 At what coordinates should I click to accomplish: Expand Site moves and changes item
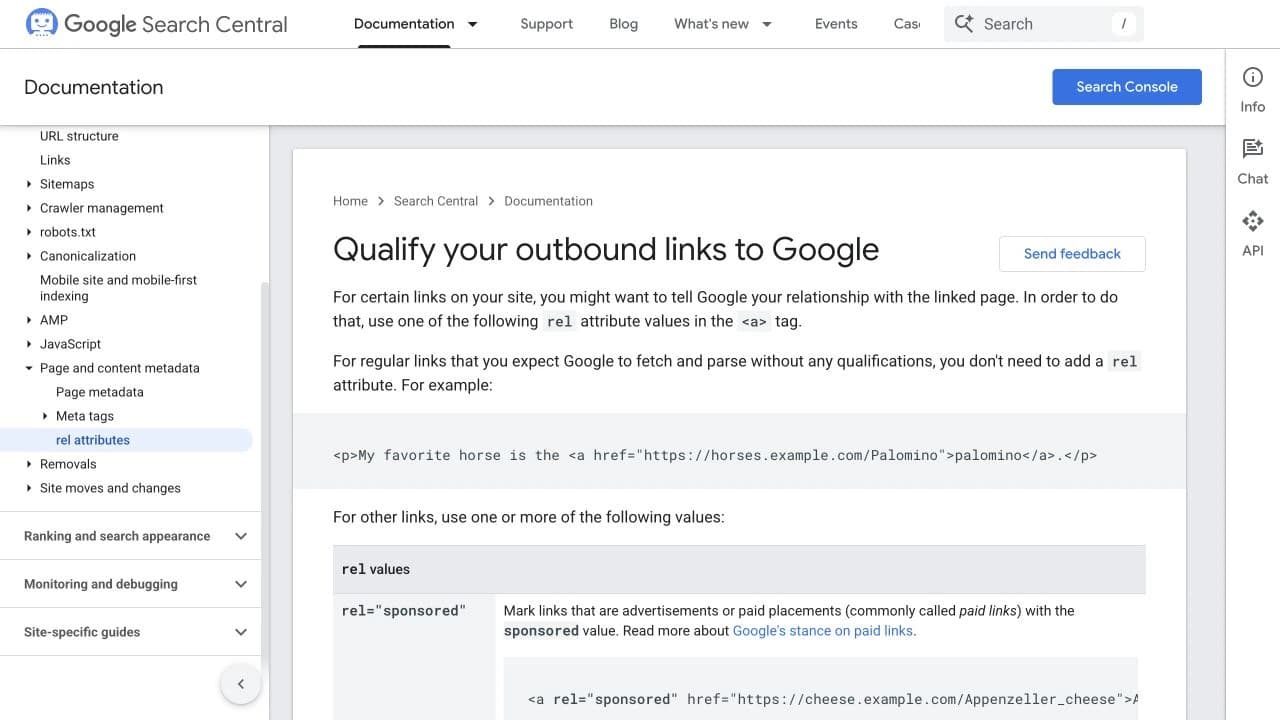(x=29, y=488)
